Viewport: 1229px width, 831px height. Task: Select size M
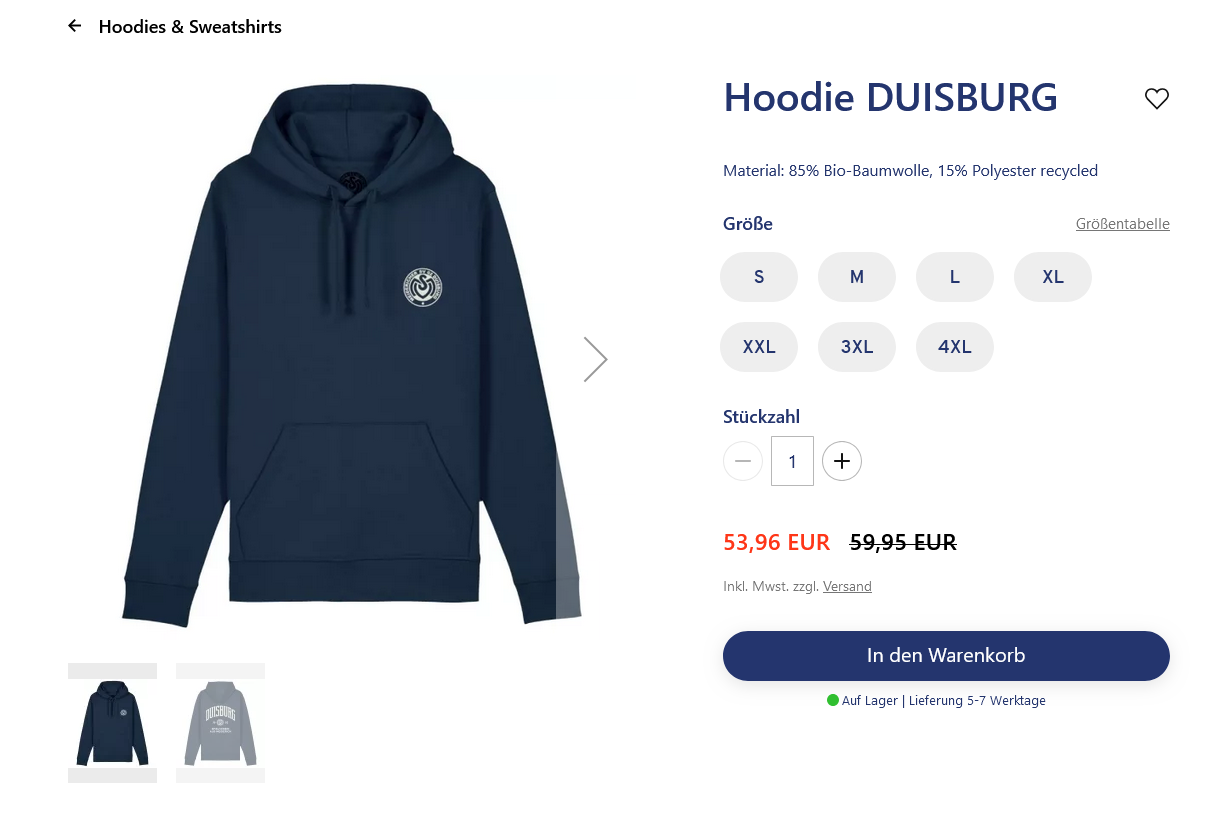point(857,277)
